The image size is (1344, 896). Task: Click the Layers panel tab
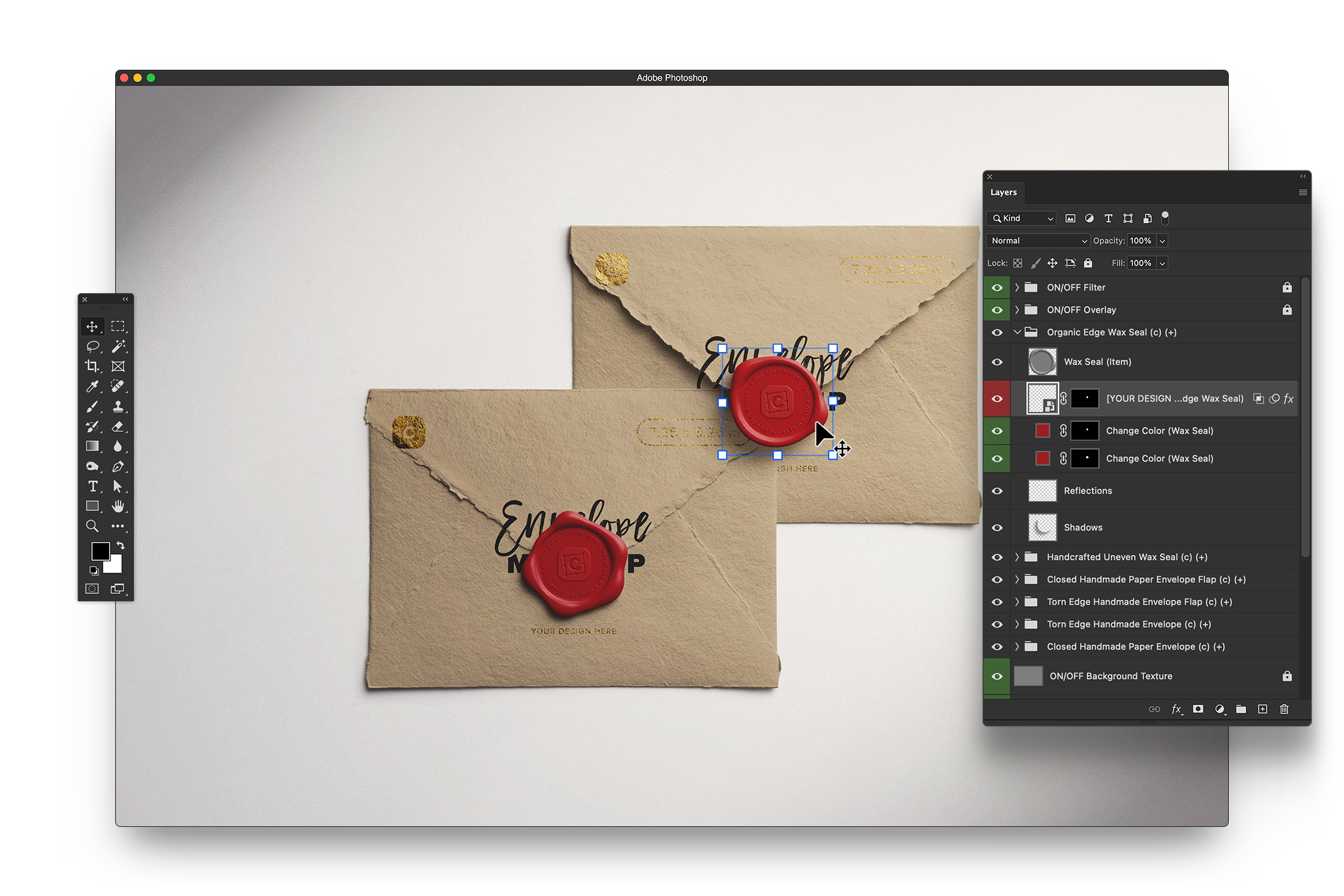[1003, 192]
